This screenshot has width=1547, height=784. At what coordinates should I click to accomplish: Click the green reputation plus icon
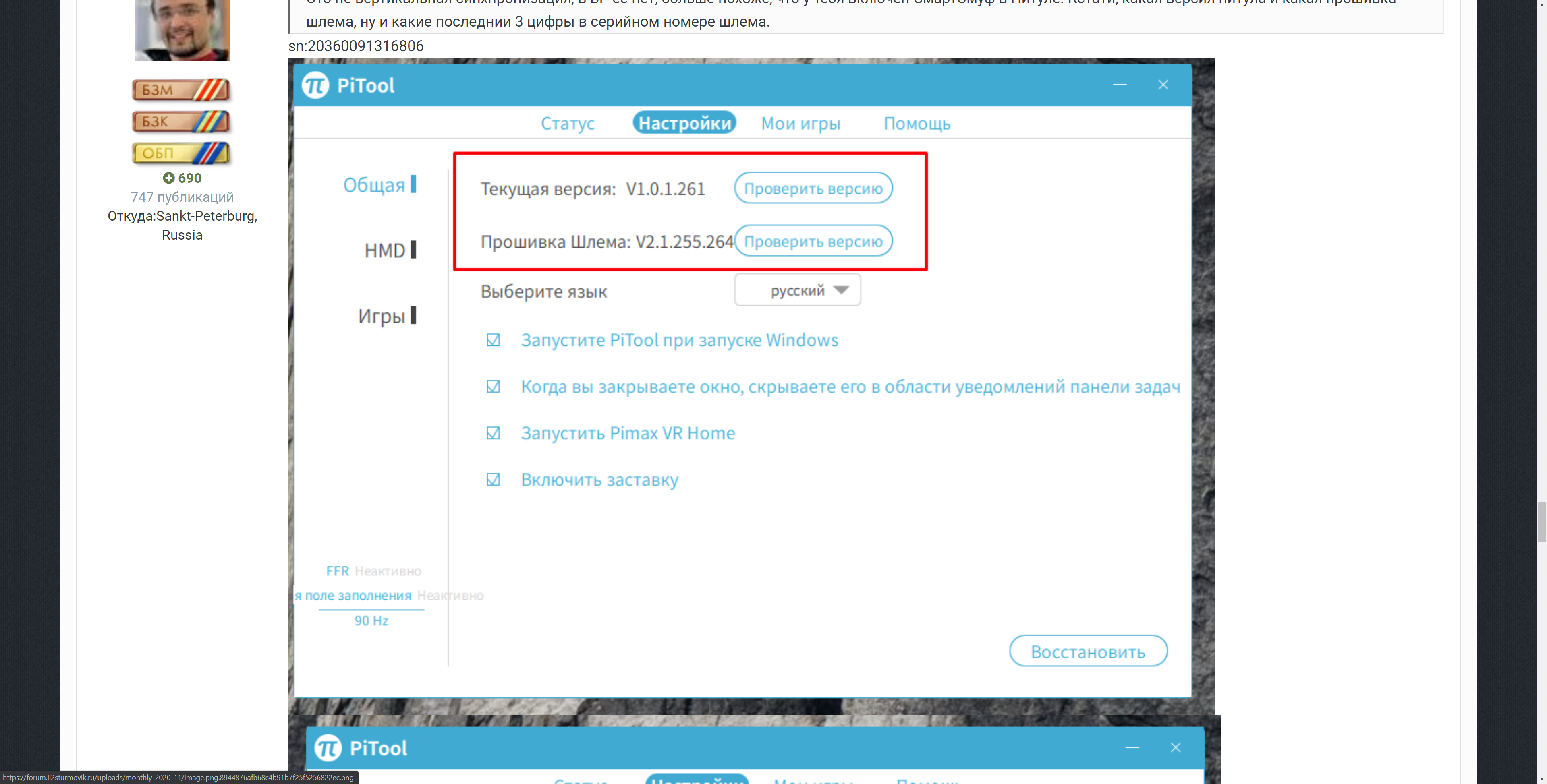point(169,178)
